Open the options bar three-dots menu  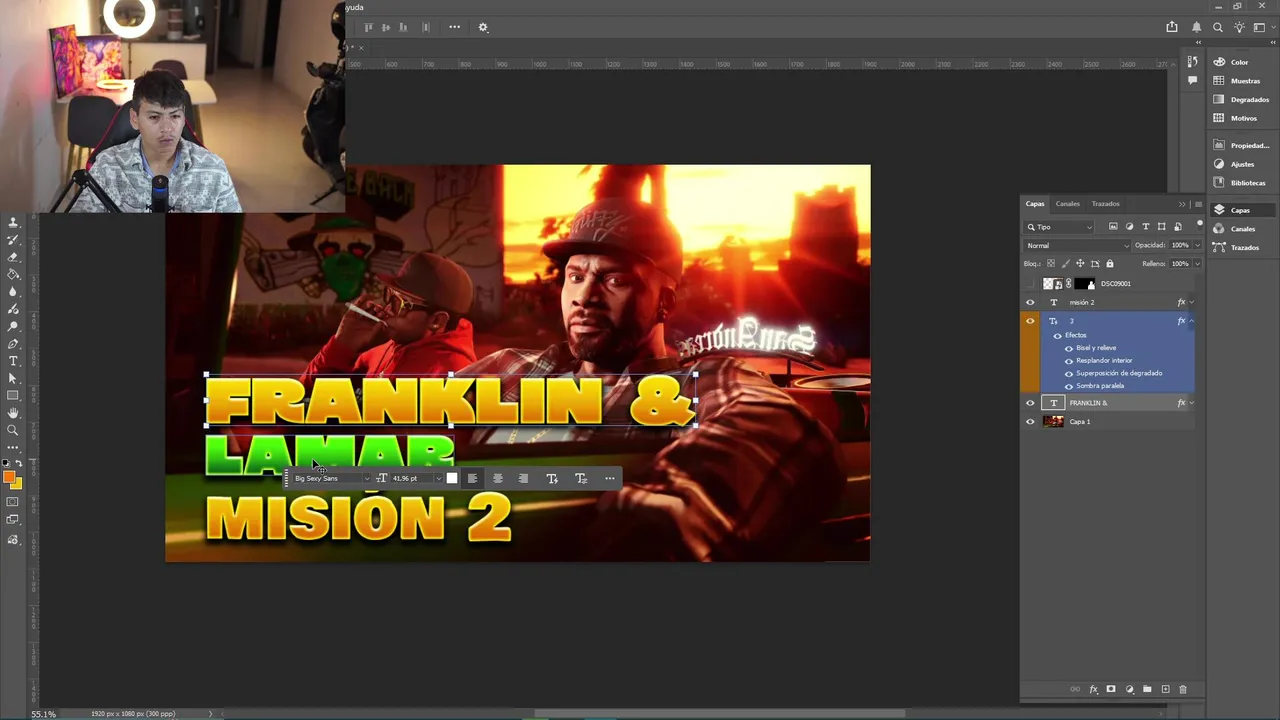(x=454, y=27)
